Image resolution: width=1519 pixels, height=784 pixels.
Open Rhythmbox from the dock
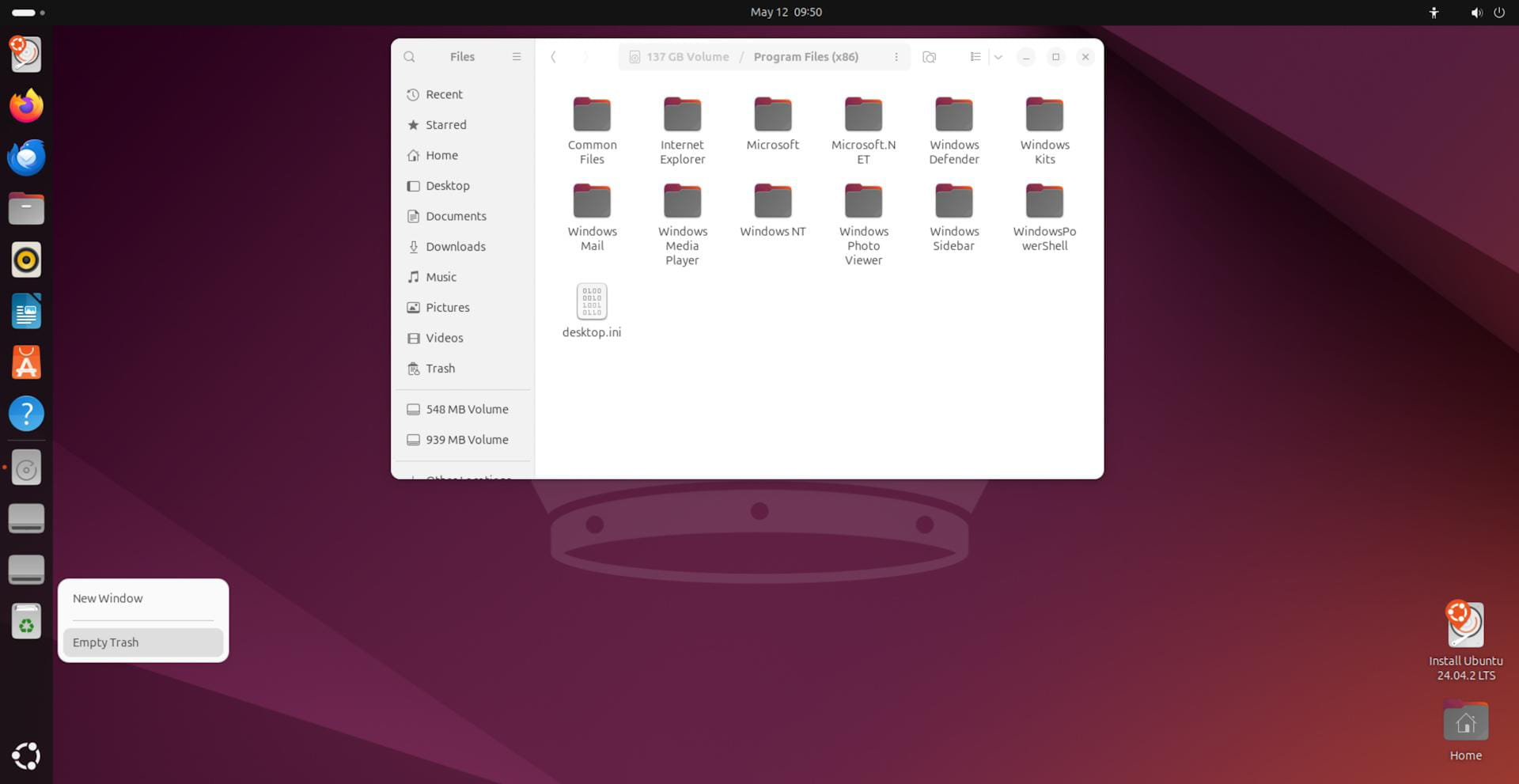point(26,260)
